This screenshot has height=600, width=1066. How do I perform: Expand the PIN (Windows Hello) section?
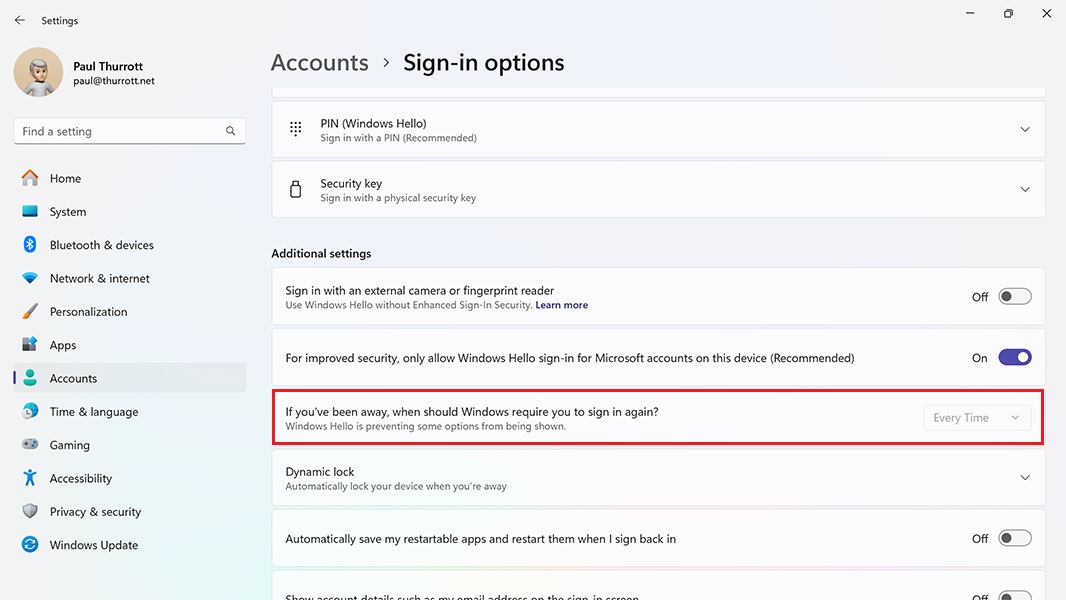1024,130
